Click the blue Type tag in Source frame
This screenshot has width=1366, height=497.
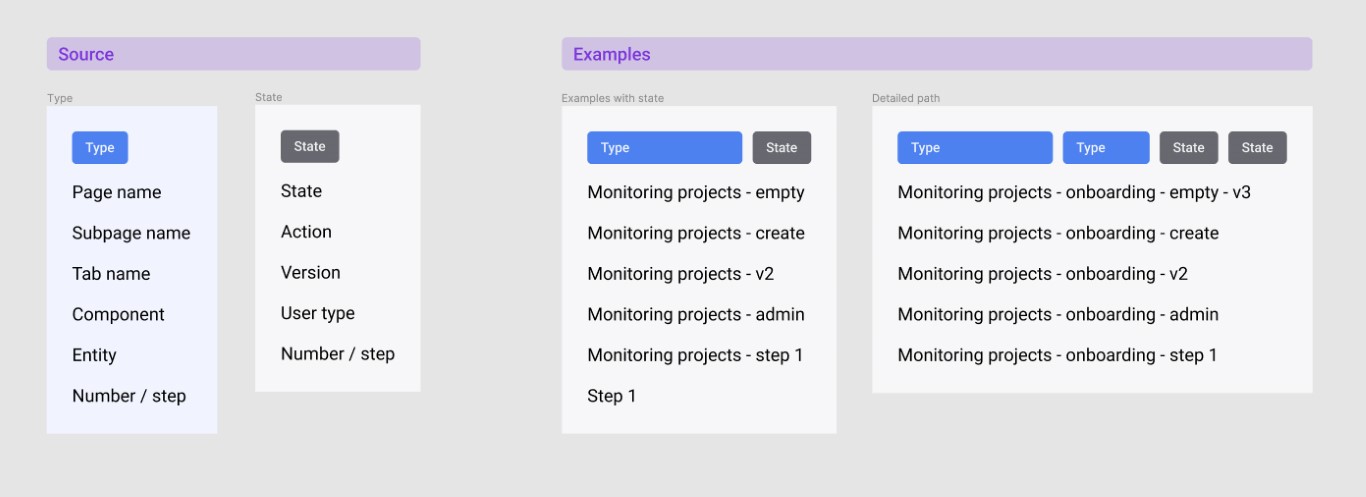coord(100,147)
